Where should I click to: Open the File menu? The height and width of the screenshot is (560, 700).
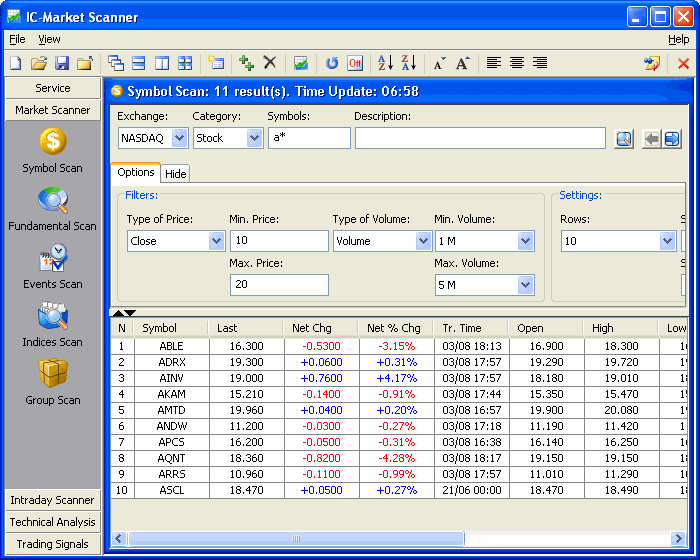coord(17,39)
